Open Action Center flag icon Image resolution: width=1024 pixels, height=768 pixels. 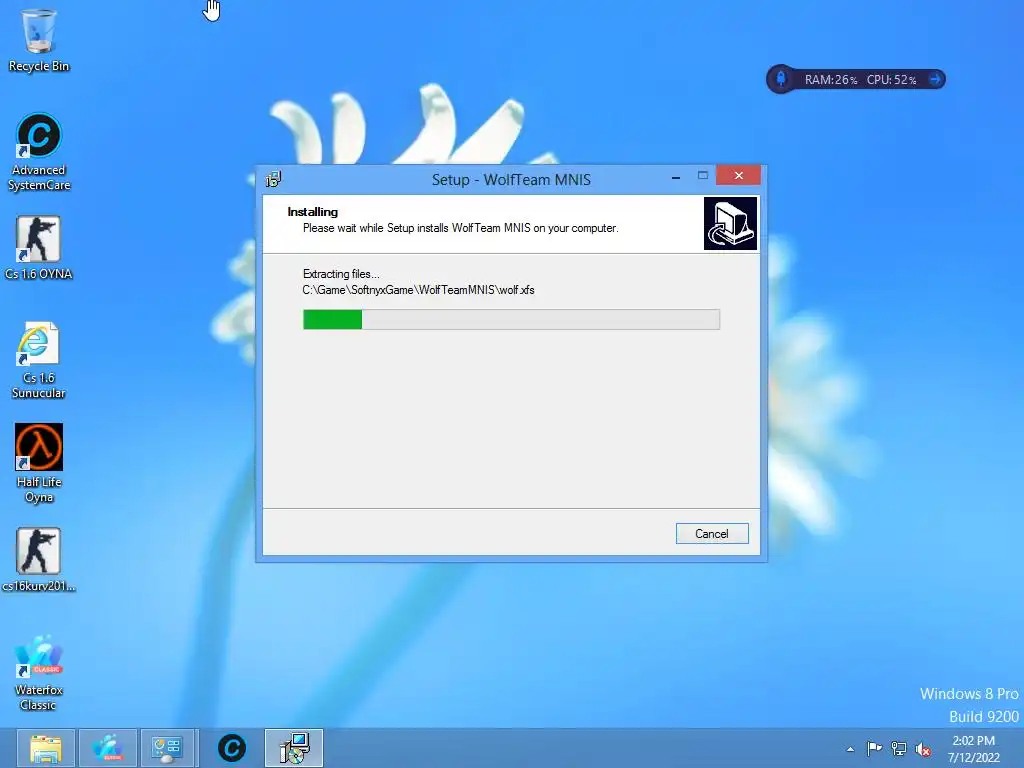[874, 749]
